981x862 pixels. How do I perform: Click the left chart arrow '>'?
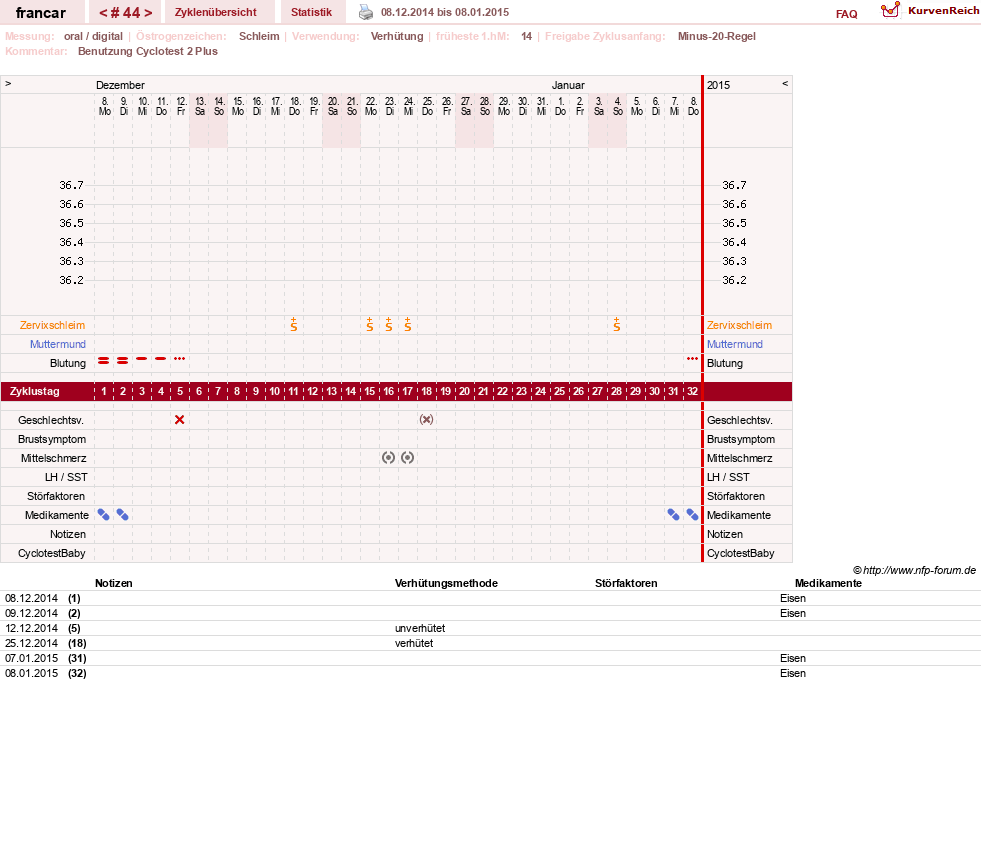(x=8, y=83)
